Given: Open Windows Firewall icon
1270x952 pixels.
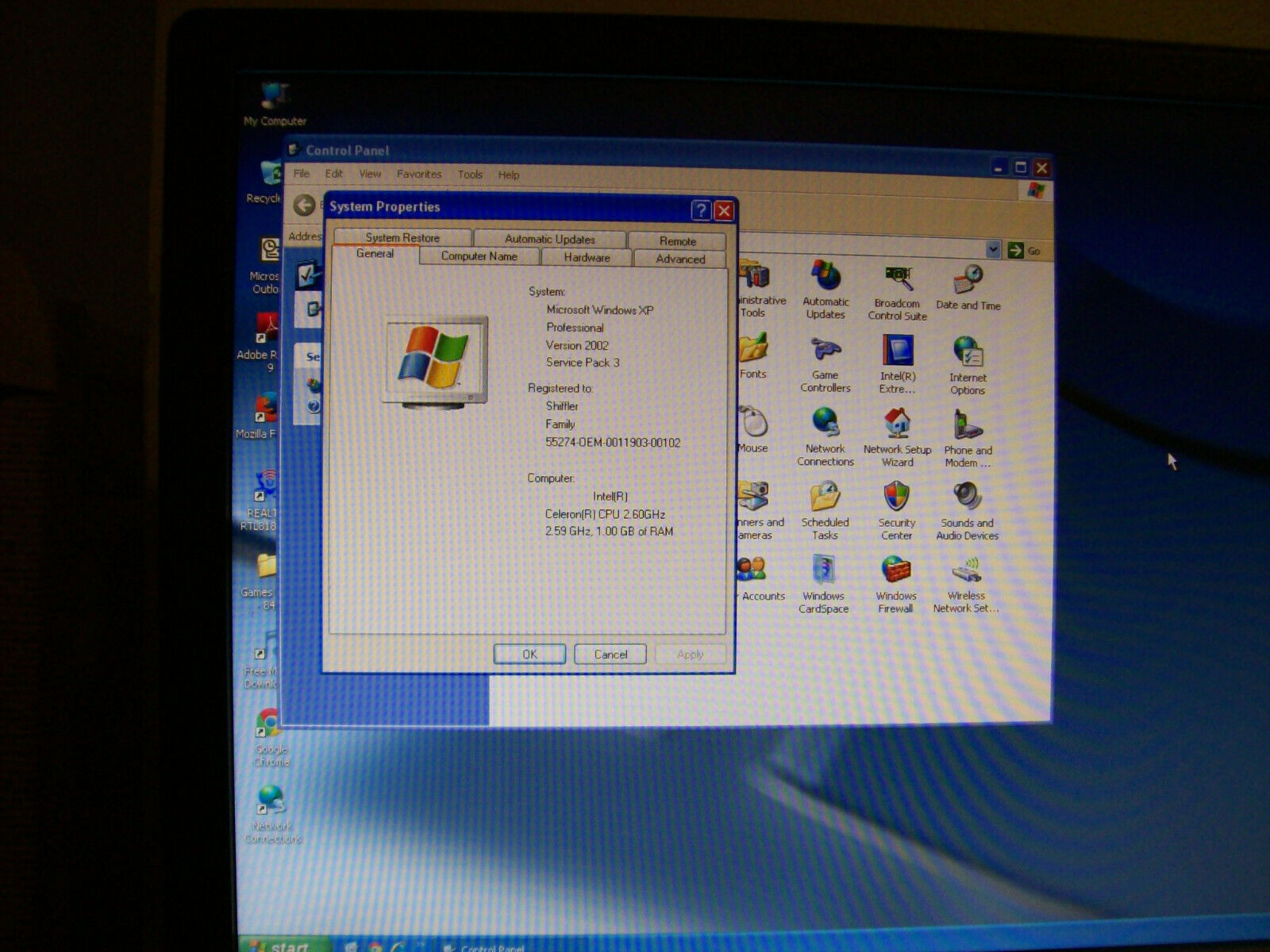Looking at the screenshot, I should [x=896, y=585].
